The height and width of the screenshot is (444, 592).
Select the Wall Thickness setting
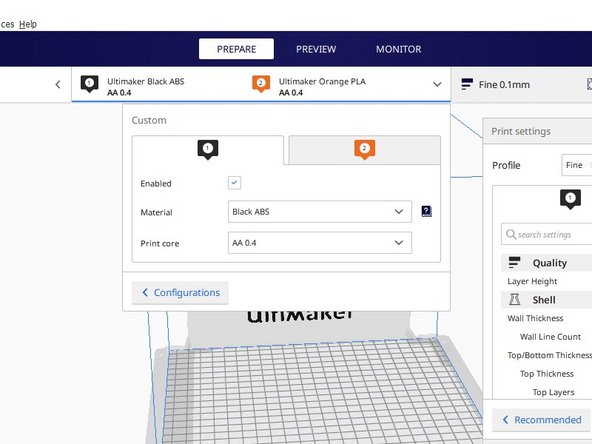click(535, 318)
